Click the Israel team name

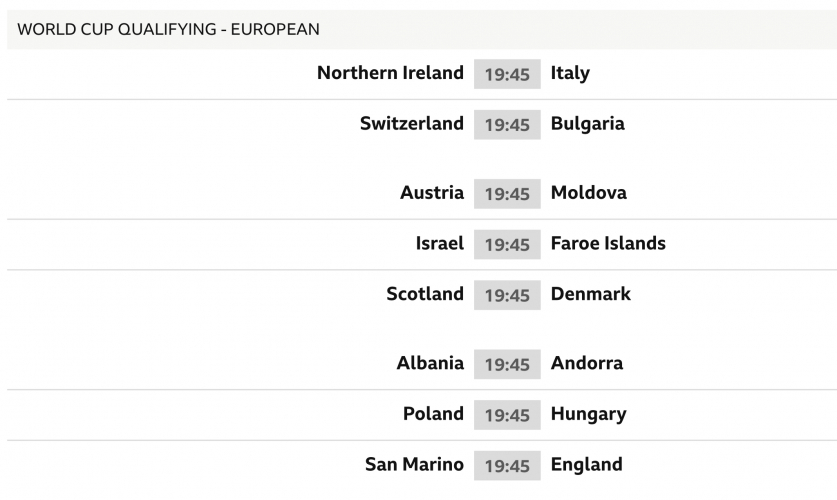[440, 243]
